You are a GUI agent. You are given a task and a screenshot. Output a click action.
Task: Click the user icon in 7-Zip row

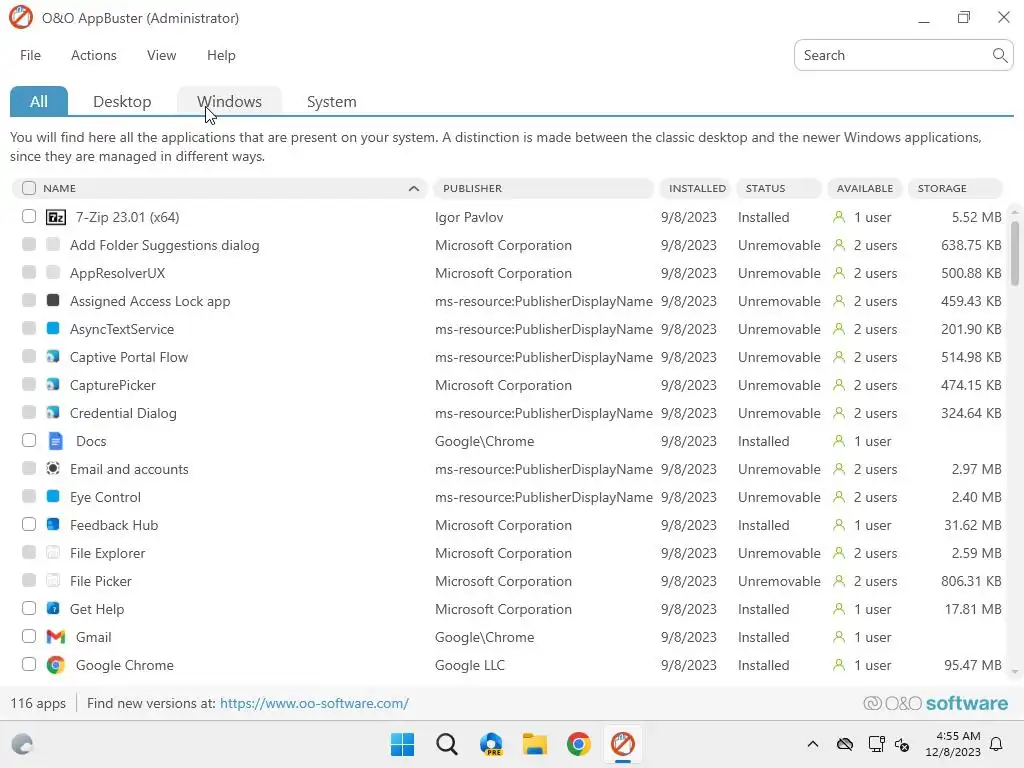click(x=839, y=217)
